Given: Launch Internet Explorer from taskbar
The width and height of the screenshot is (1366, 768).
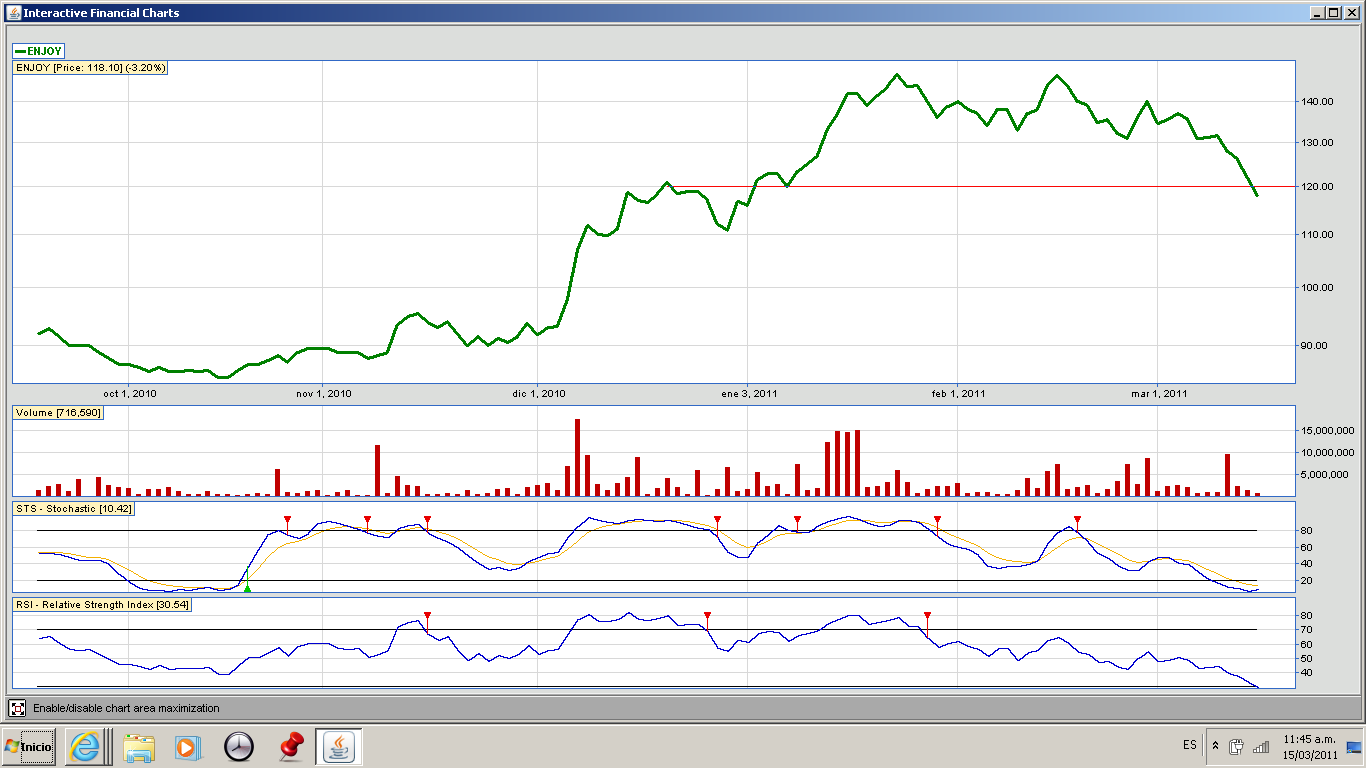Looking at the screenshot, I should (x=85, y=746).
